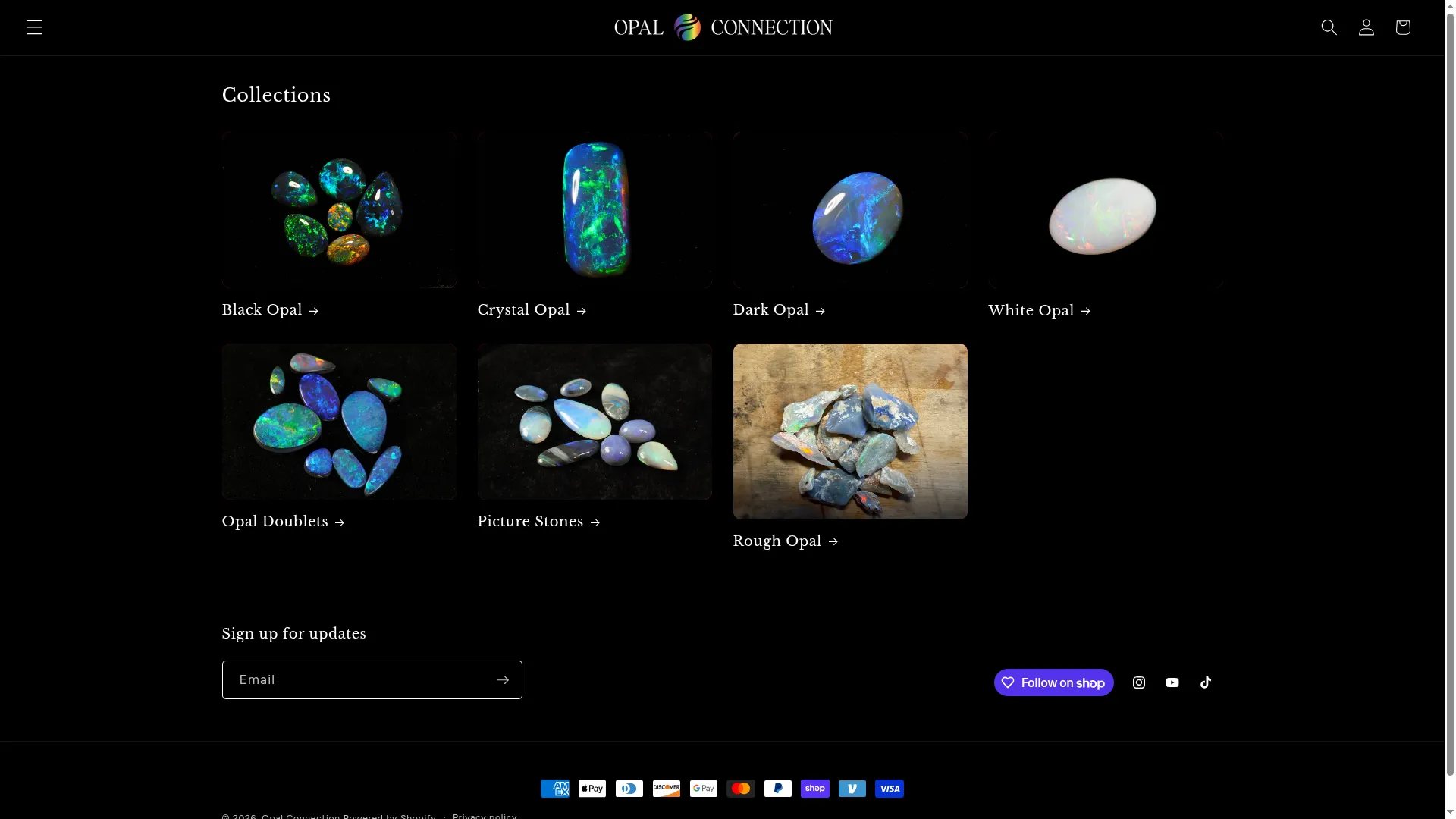Open the Black Opal collection link
The width and height of the screenshot is (1456, 819).
click(x=271, y=310)
